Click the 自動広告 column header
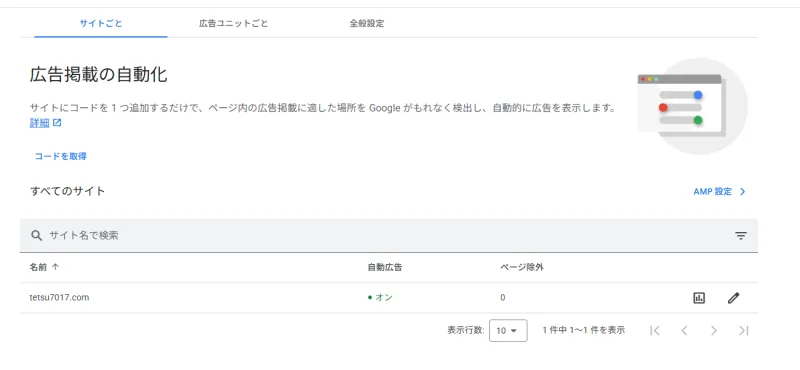 coord(385,267)
